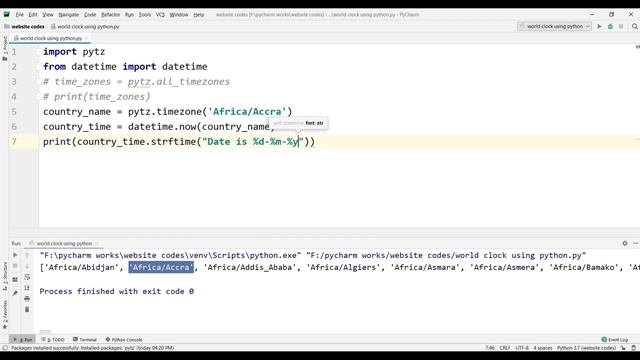
Task: Toggle soft-wrap in the Run console
Action: tap(27, 277)
